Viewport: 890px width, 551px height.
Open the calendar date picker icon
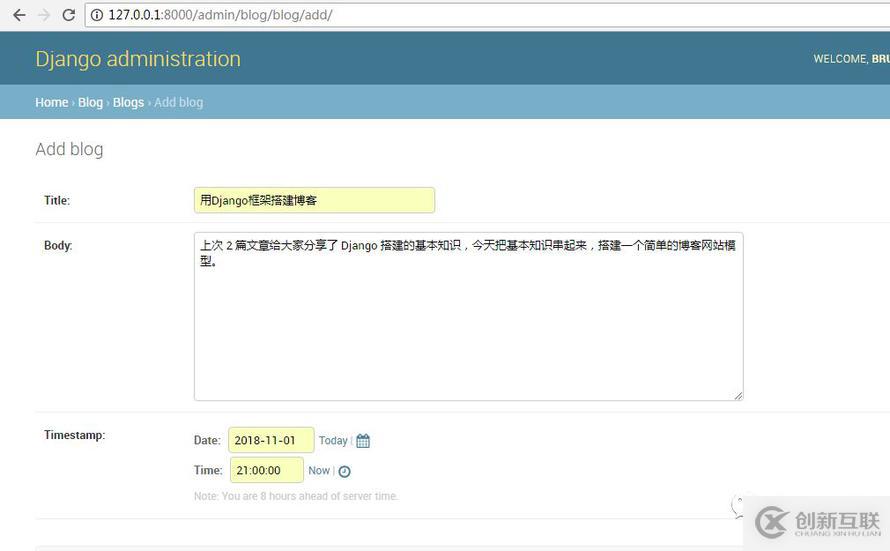pyautogui.click(x=363, y=441)
